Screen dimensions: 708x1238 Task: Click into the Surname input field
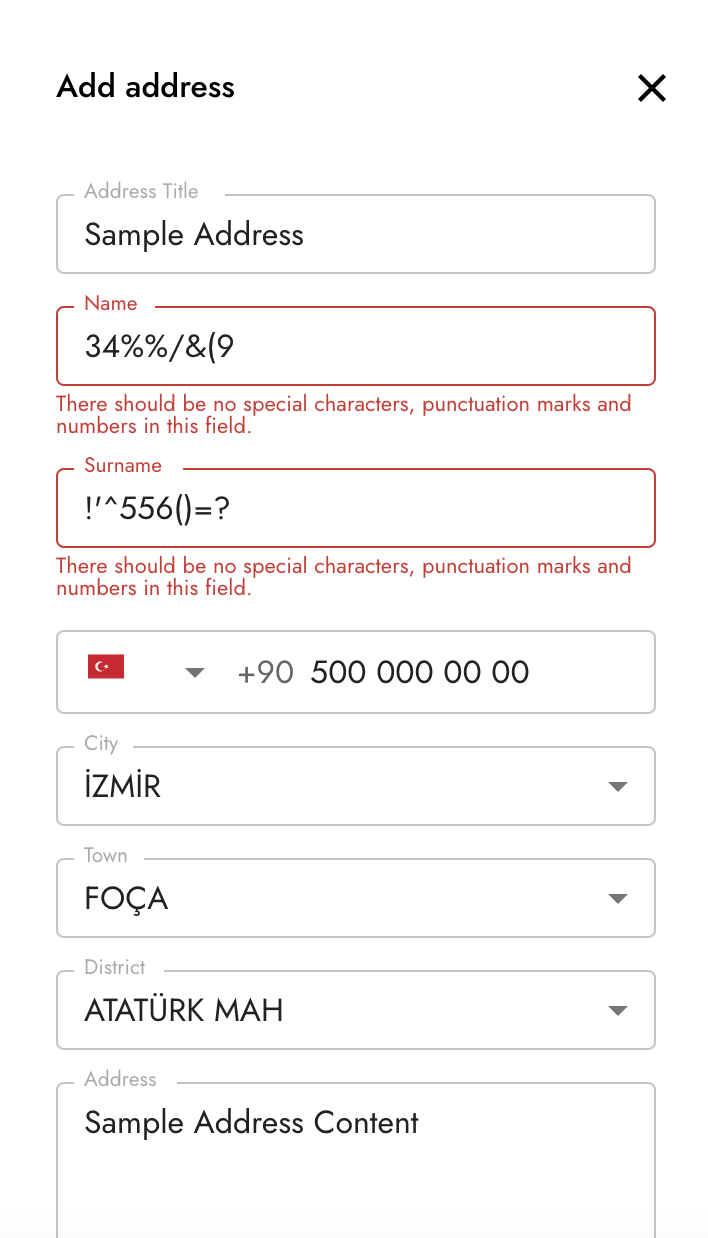355,509
